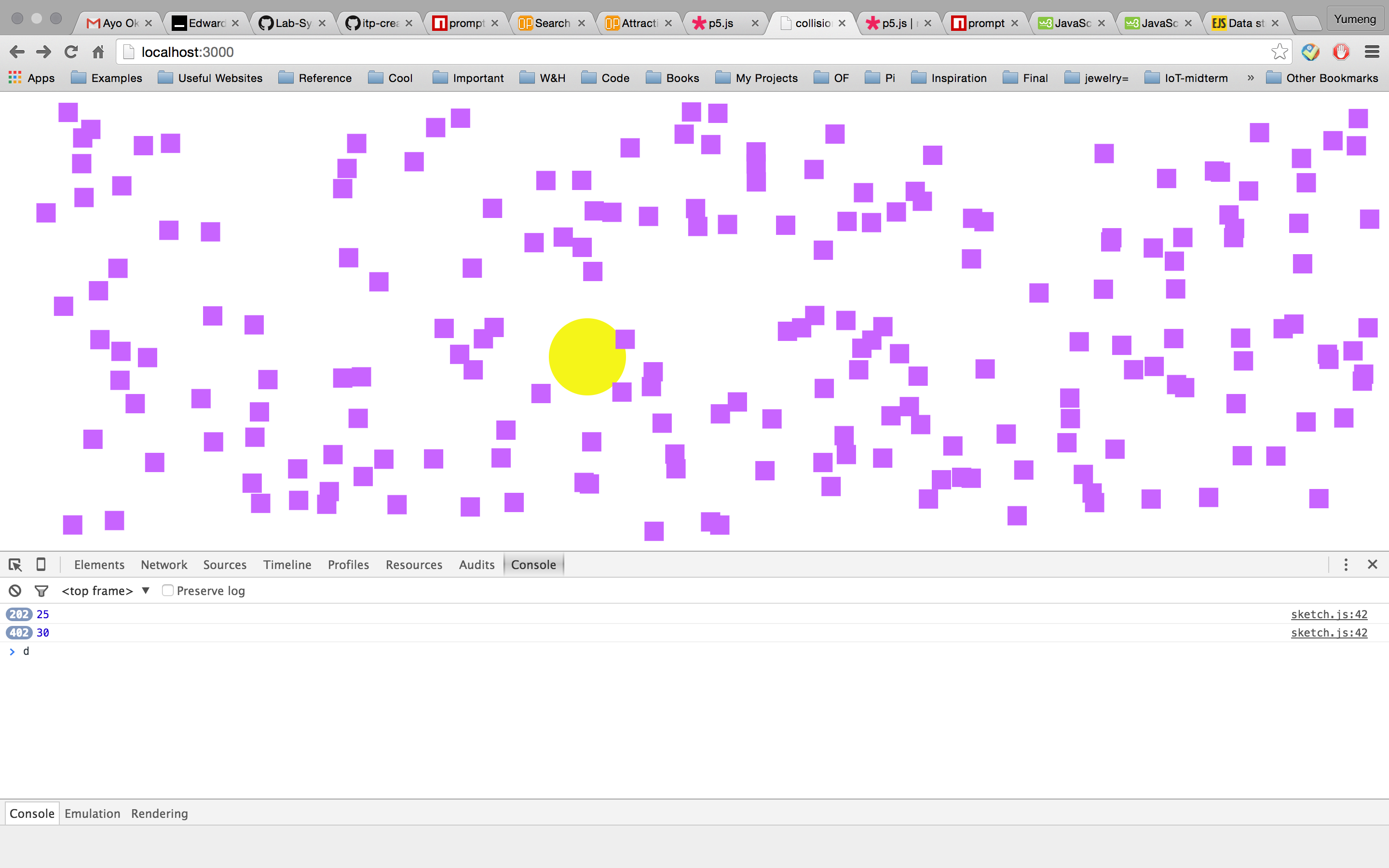Reload the localhost page
Screen dimensions: 1389x868
(71, 52)
